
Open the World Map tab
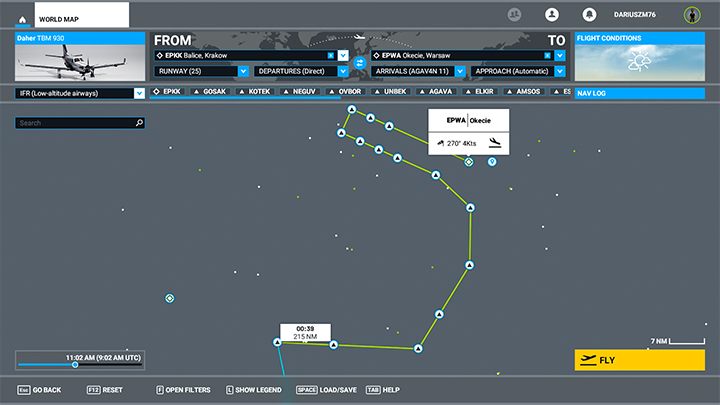(x=82, y=16)
